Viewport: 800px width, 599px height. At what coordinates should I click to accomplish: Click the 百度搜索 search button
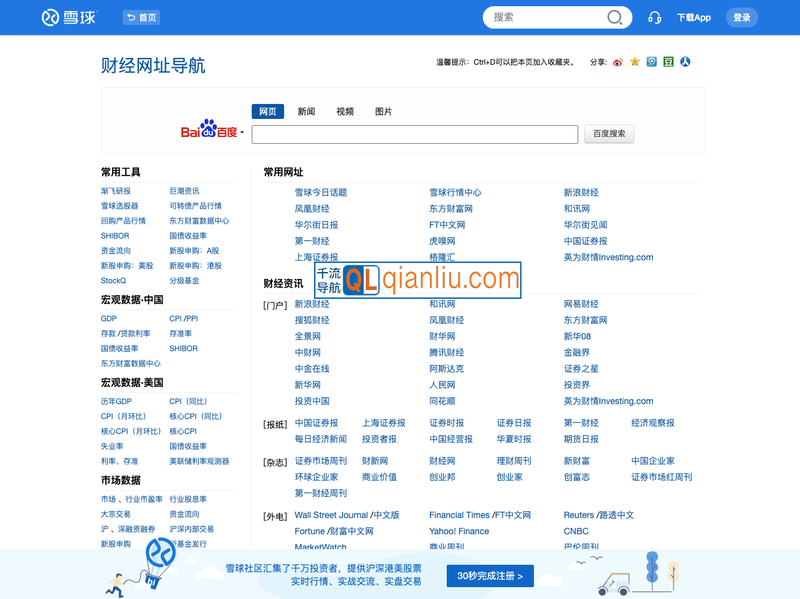[609, 133]
